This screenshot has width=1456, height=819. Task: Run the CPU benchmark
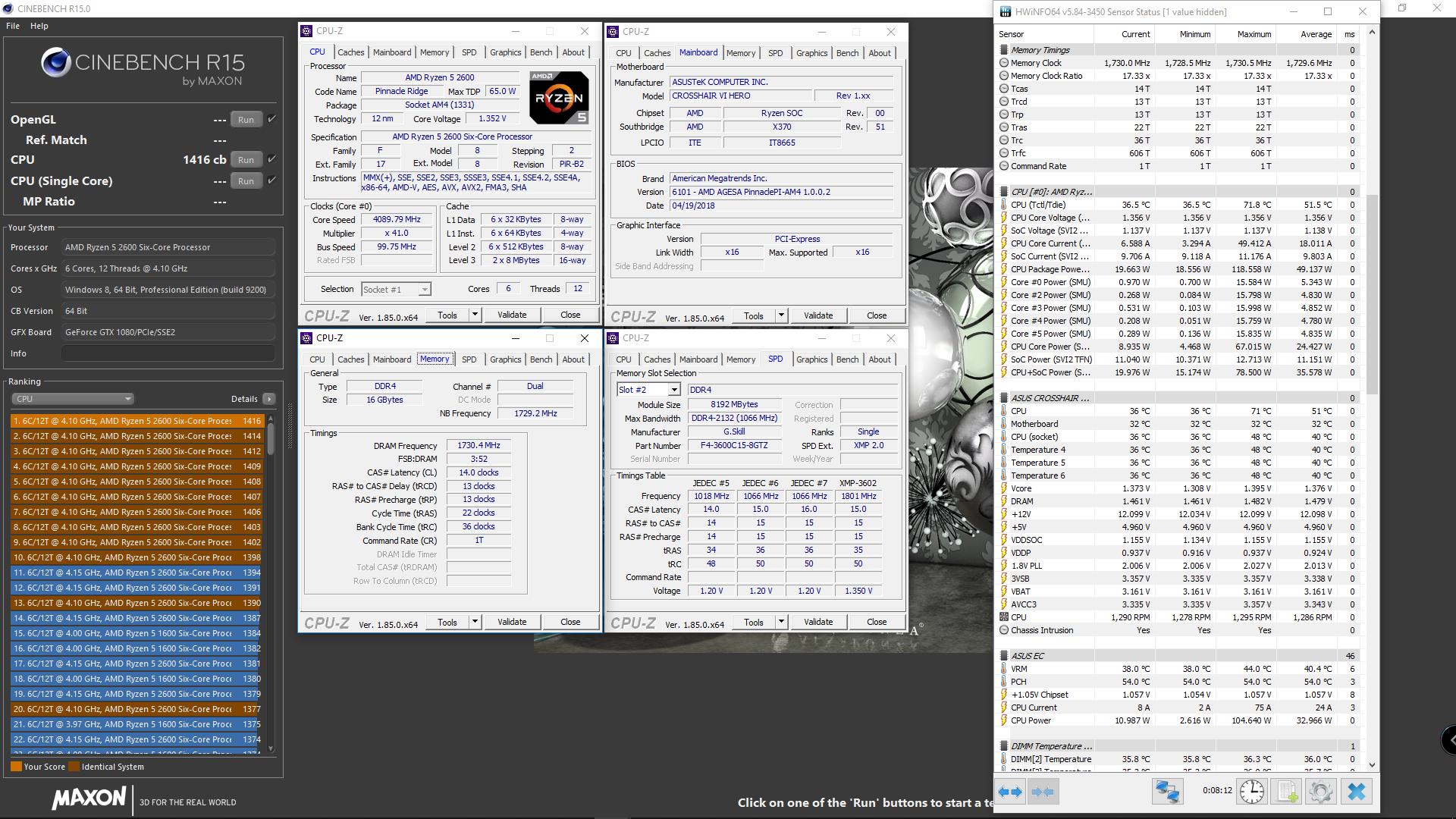tap(246, 160)
